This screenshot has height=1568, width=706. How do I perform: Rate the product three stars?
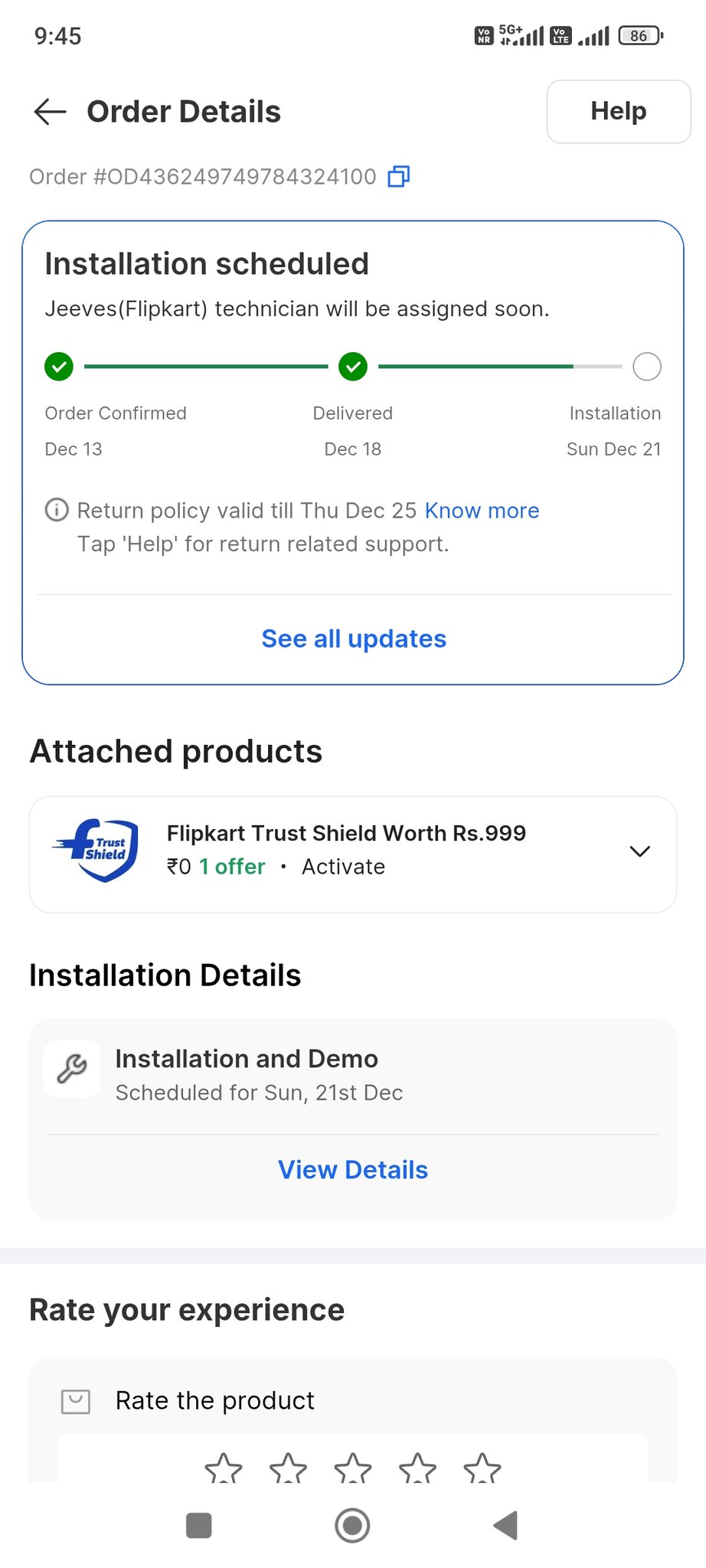click(353, 1468)
